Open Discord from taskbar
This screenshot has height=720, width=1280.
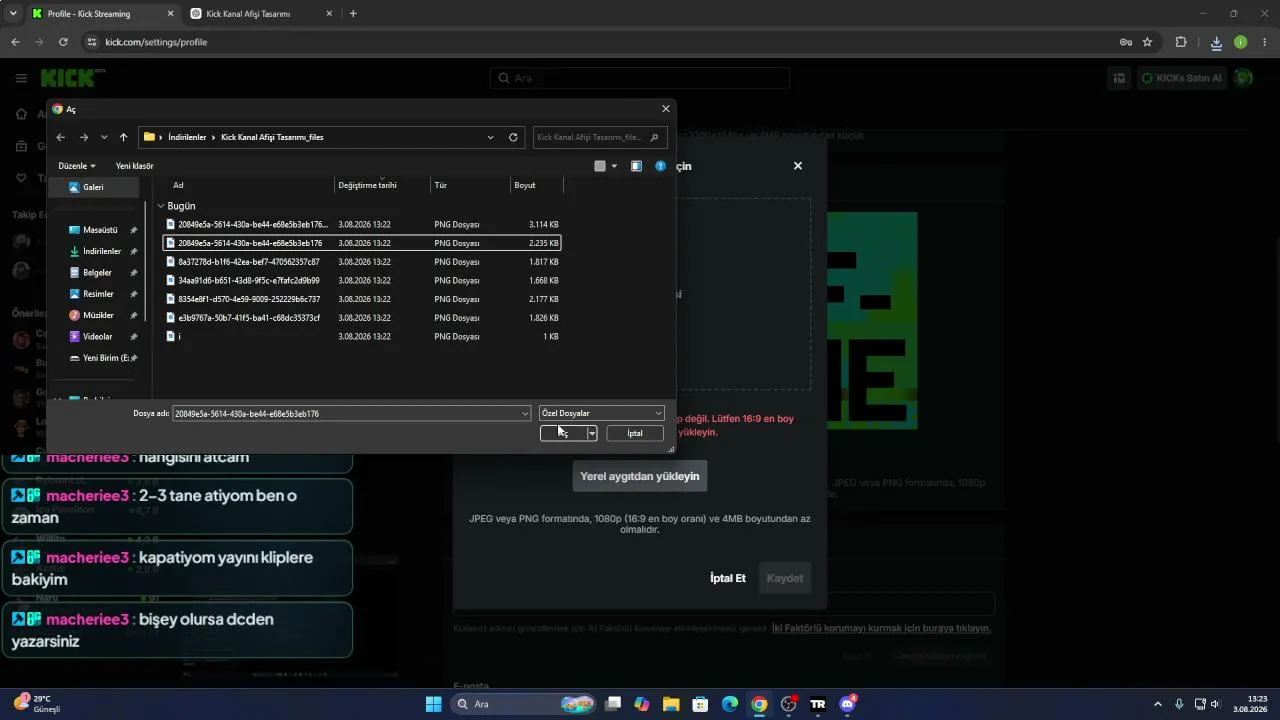point(848,704)
